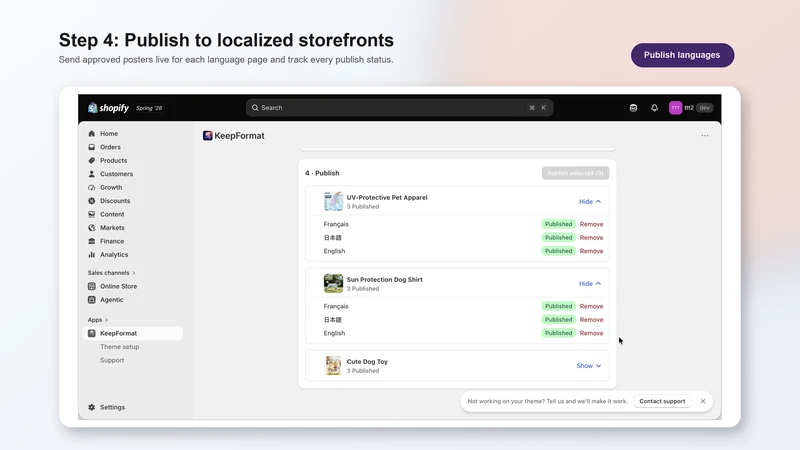
Task: Click the Customers person icon
Action: 92,174
